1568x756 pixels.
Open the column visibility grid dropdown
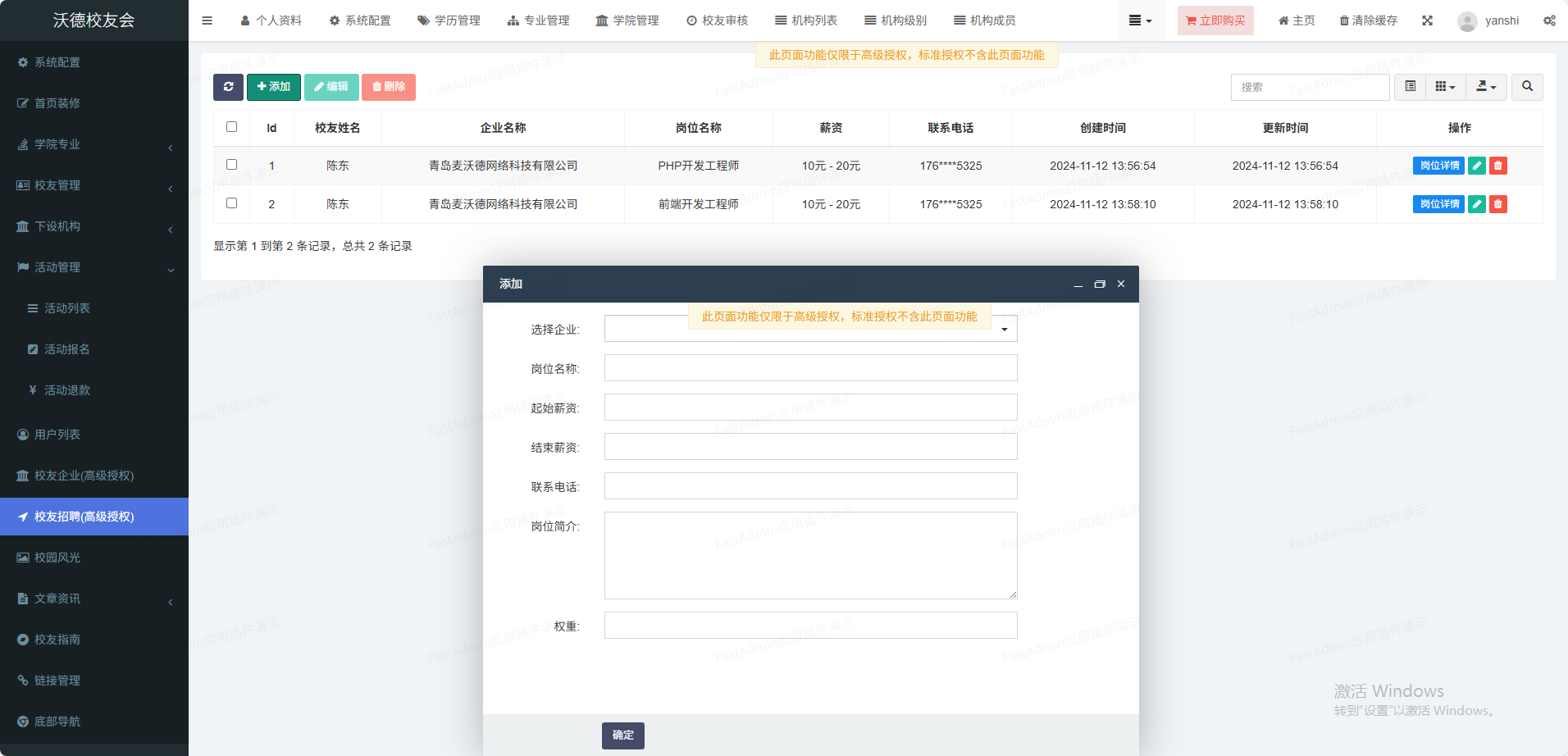pyautogui.click(x=1445, y=87)
